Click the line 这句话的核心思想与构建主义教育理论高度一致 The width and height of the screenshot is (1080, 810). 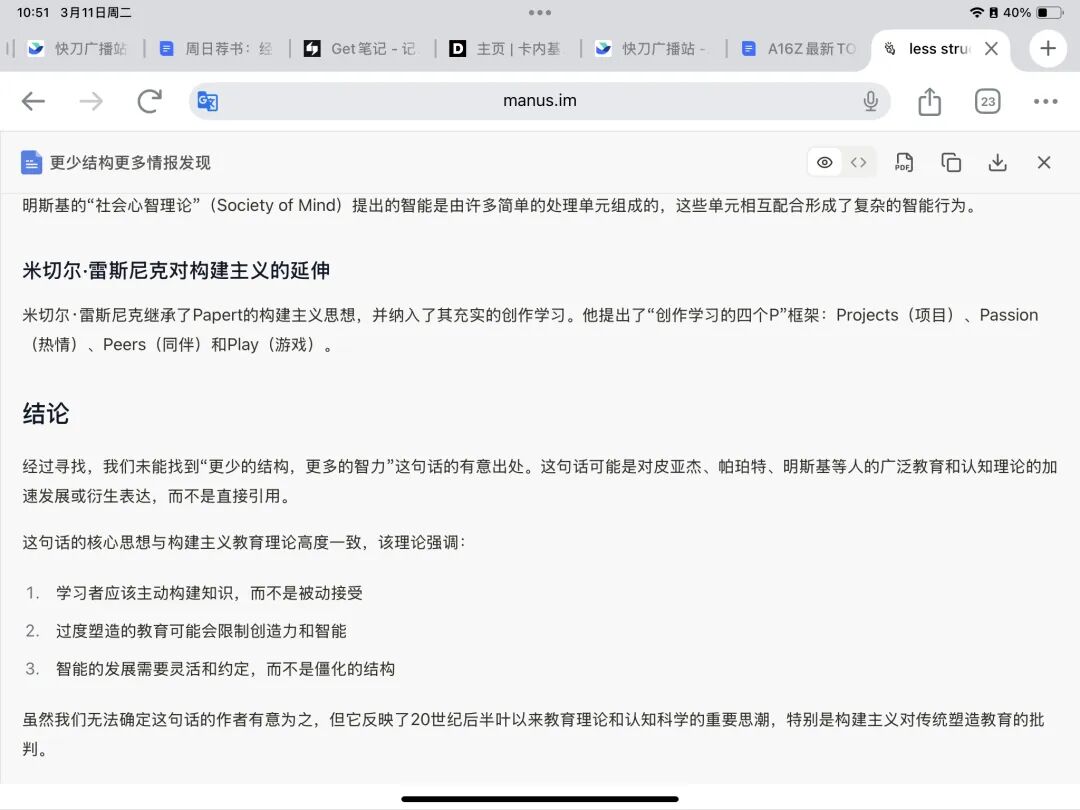pos(244,543)
